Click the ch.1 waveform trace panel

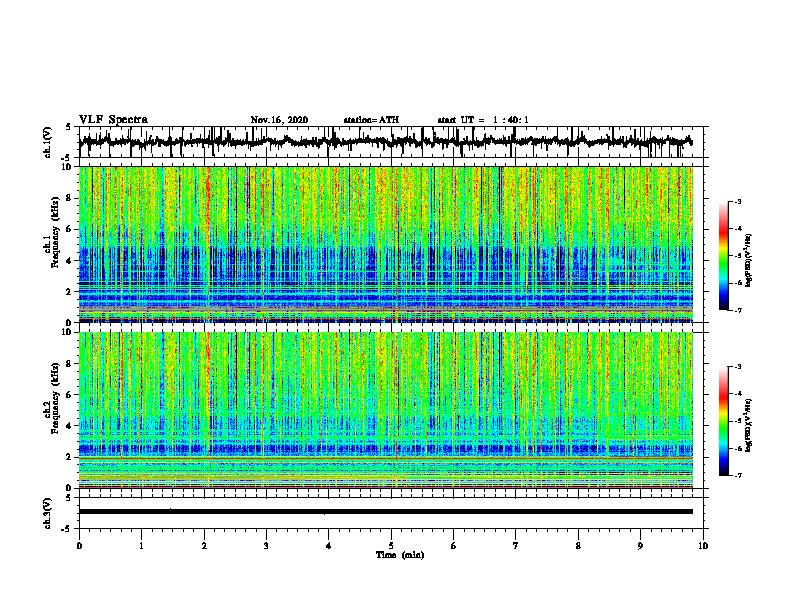click(x=390, y=142)
